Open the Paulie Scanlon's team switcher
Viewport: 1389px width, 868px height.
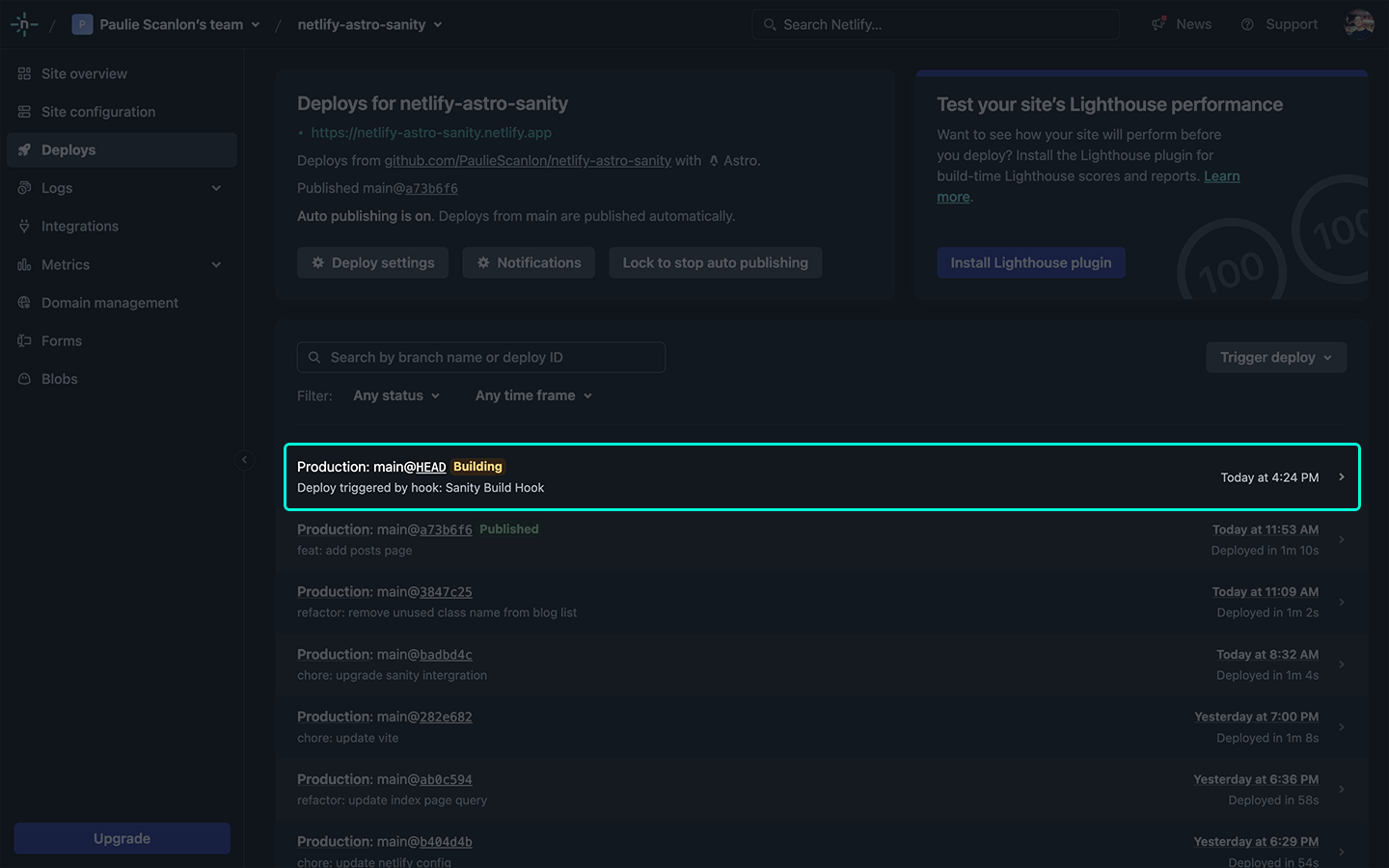point(166,24)
